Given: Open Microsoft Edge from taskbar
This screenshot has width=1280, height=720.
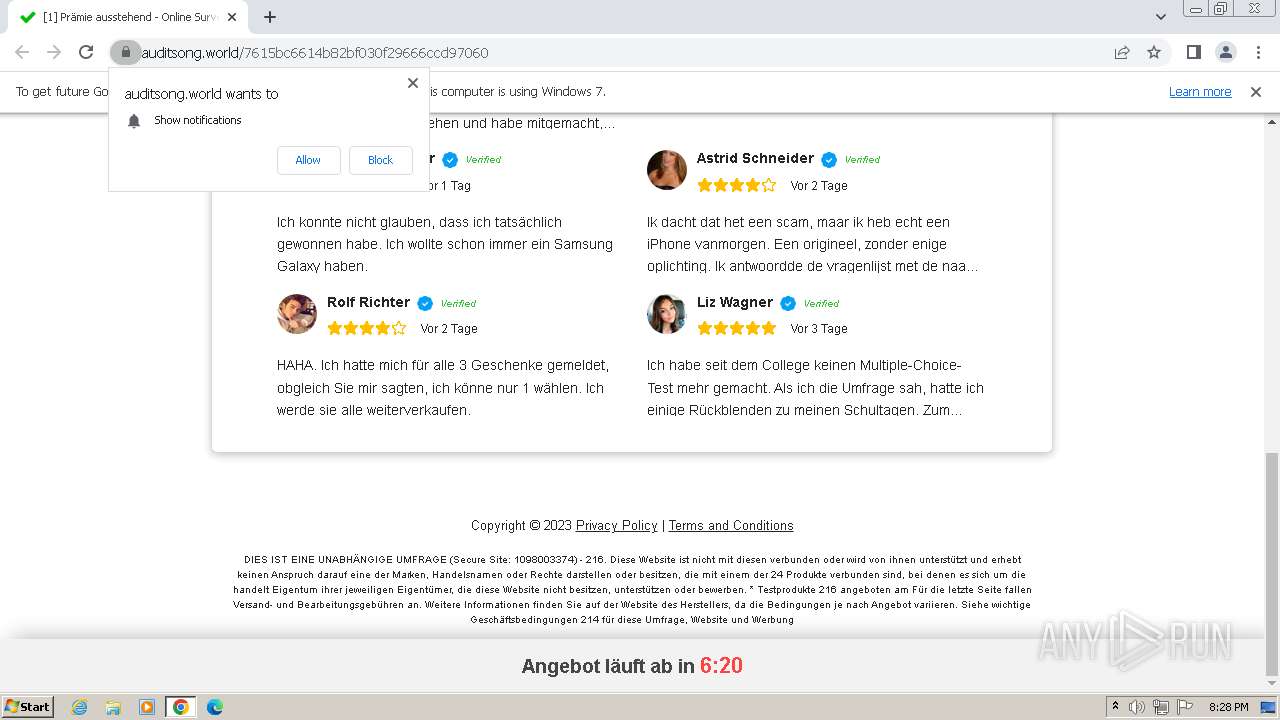Looking at the screenshot, I should click(x=215, y=707).
